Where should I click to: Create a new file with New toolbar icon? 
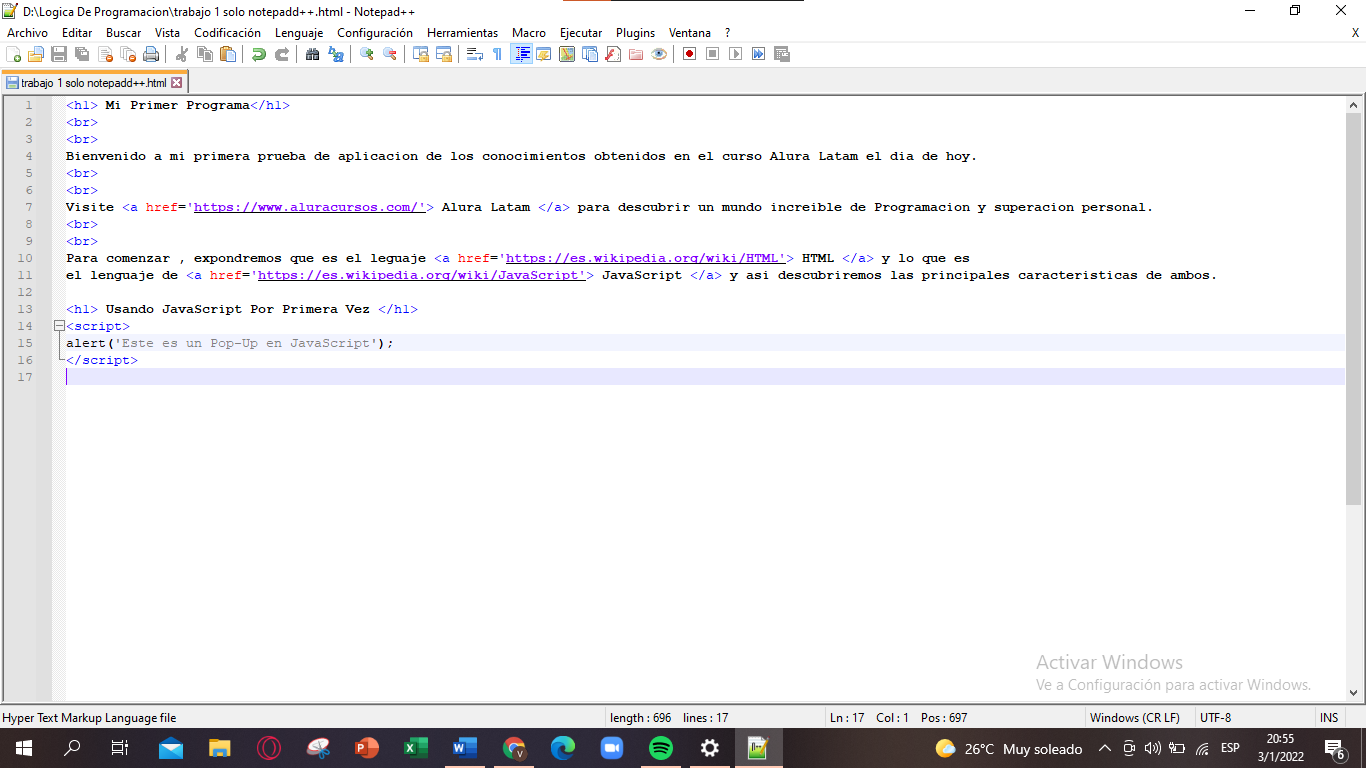pyautogui.click(x=13, y=54)
